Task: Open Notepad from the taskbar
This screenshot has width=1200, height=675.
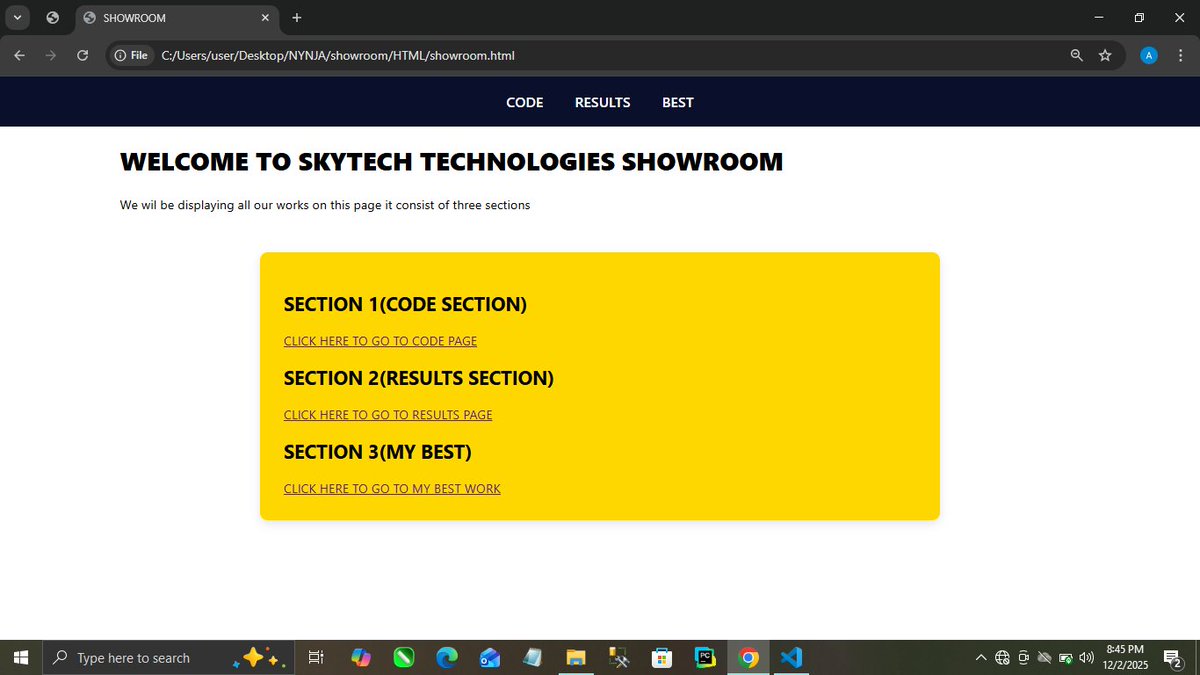Action: [x=533, y=657]
